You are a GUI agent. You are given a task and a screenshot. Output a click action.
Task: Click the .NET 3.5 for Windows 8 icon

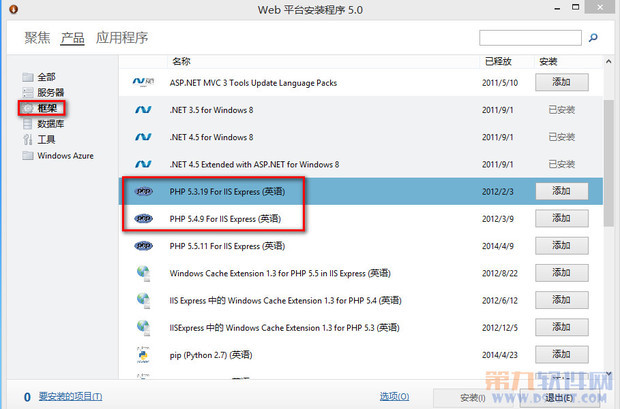tap(143, 110)
